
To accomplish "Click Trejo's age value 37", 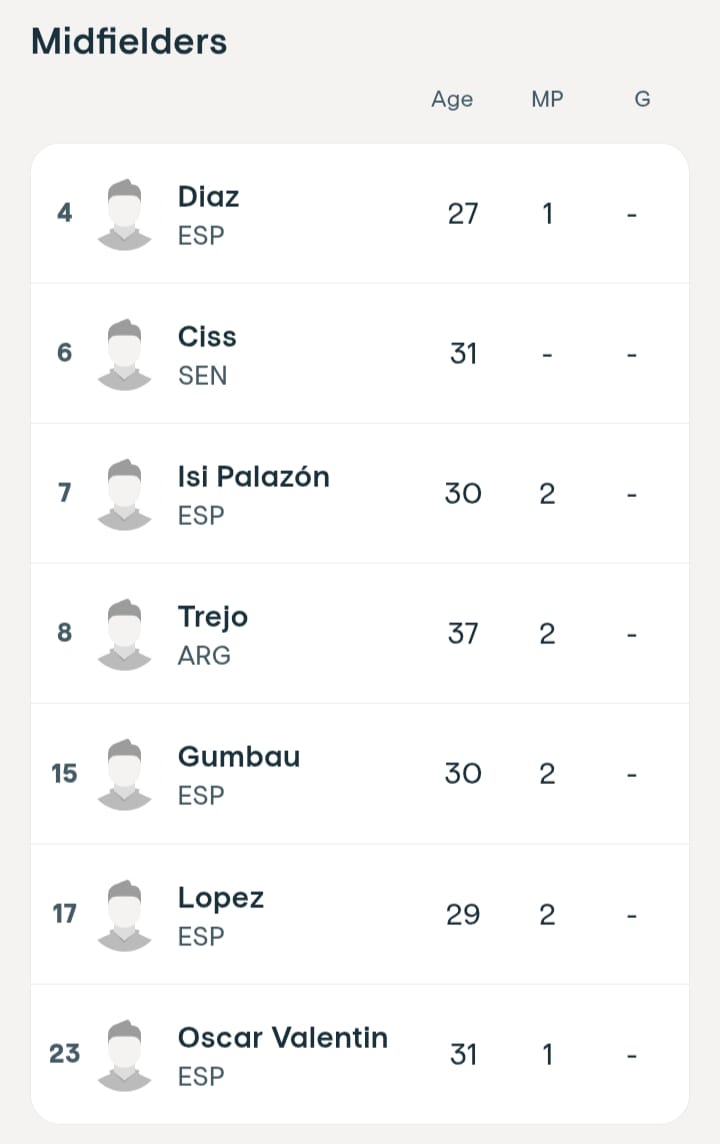I will 463,633.
